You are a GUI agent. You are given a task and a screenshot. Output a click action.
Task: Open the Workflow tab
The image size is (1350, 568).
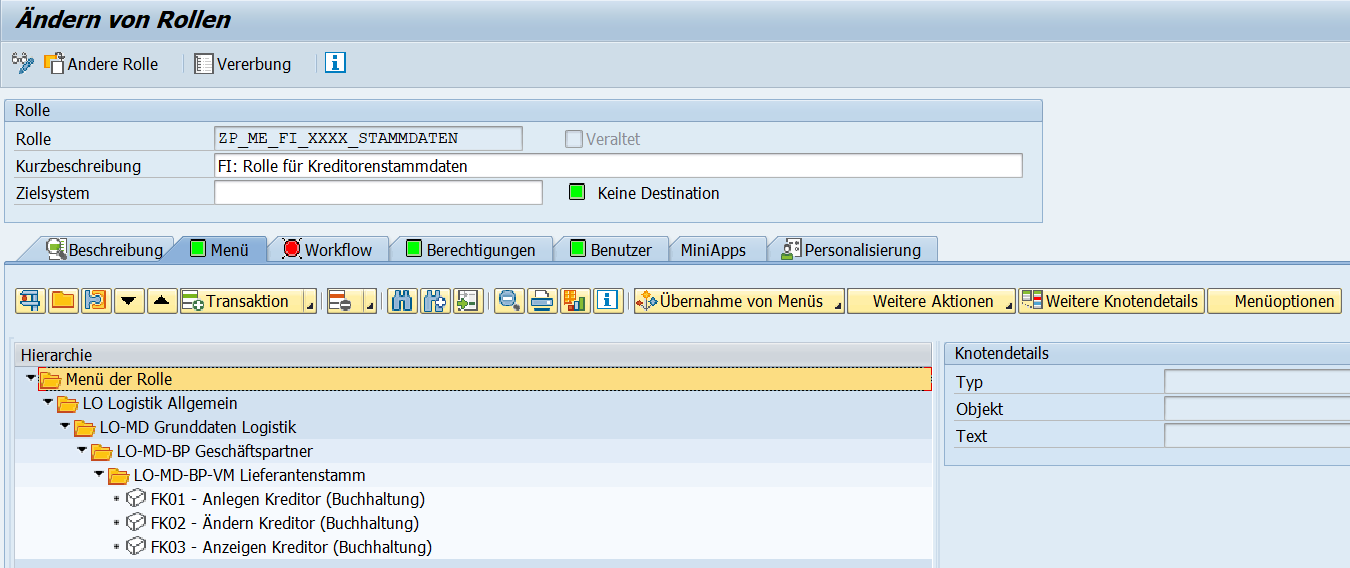point(327,250)
